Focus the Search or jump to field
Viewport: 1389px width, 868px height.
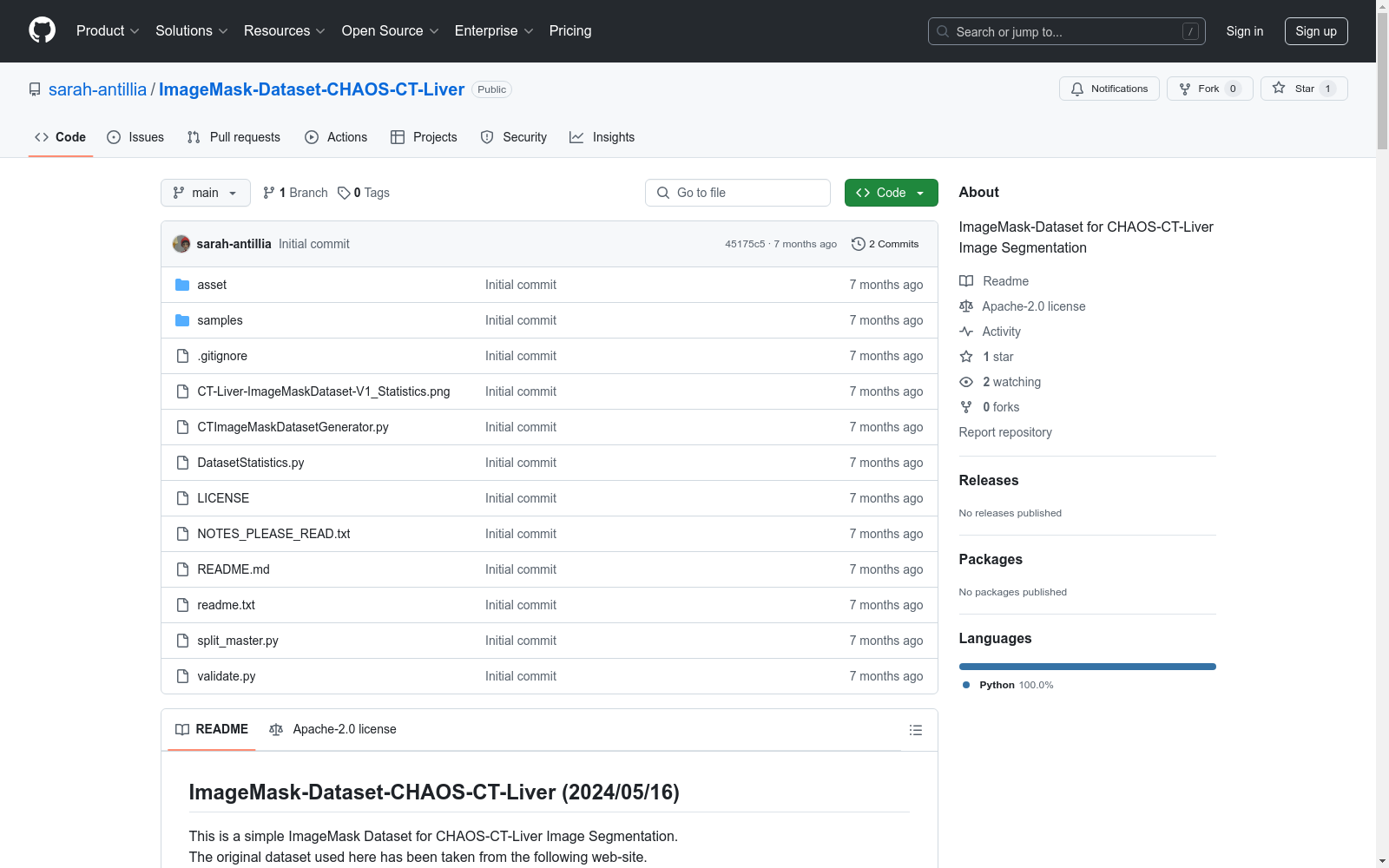coord(1067,31)
